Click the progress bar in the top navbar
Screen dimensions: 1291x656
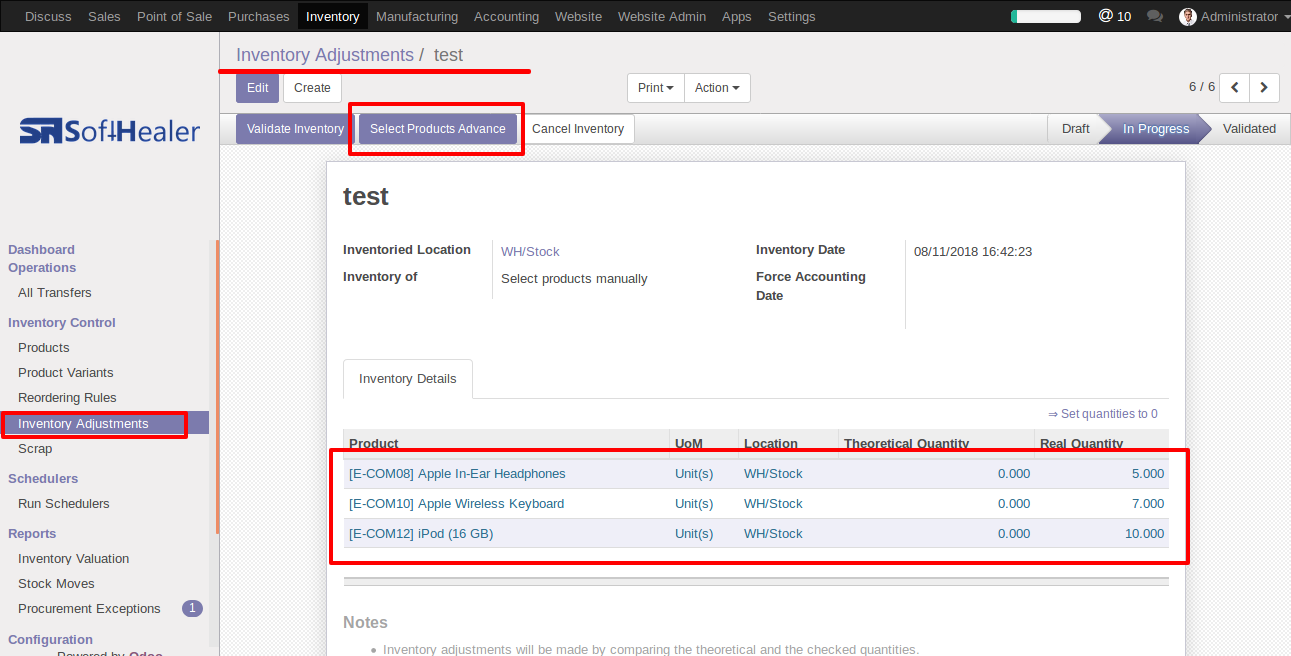(1046, 16)
